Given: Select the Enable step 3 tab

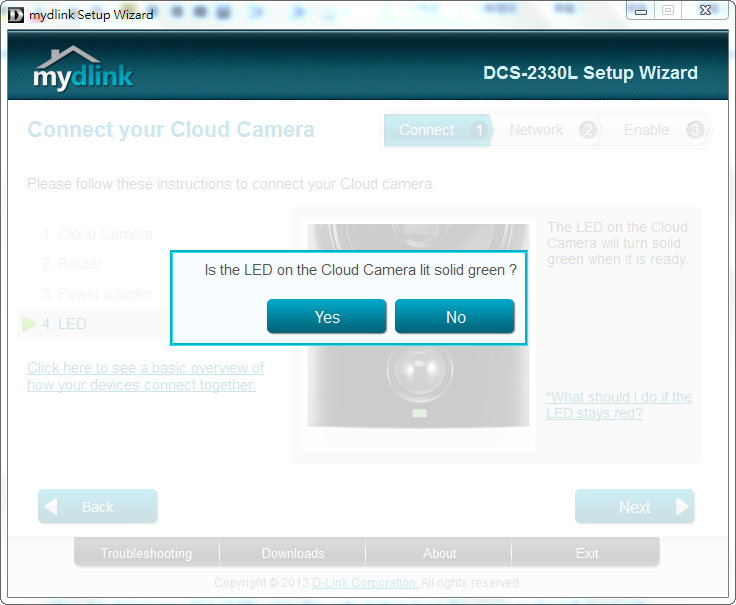Looking at the screenshot, I should click(656, 130).
